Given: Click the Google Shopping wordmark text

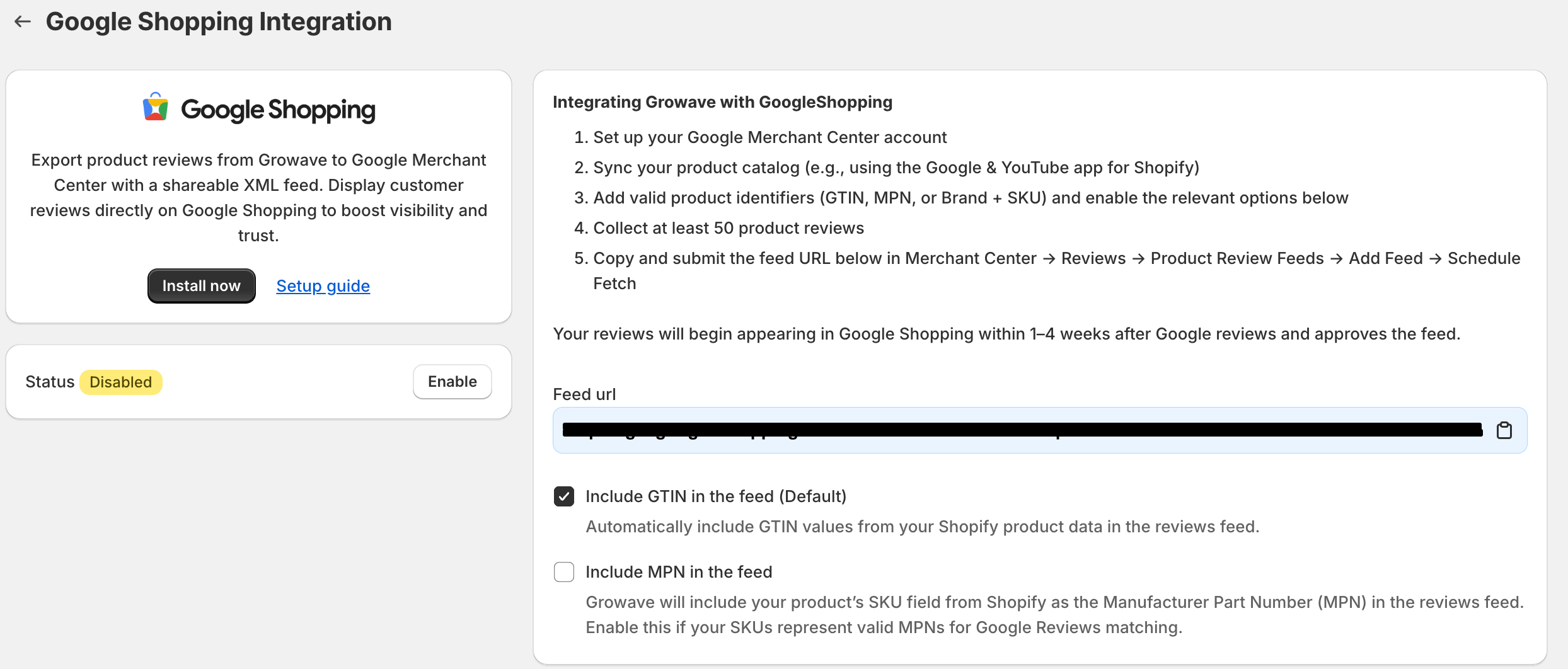Looking at the screenshot, I should click(x=278, y=110).
